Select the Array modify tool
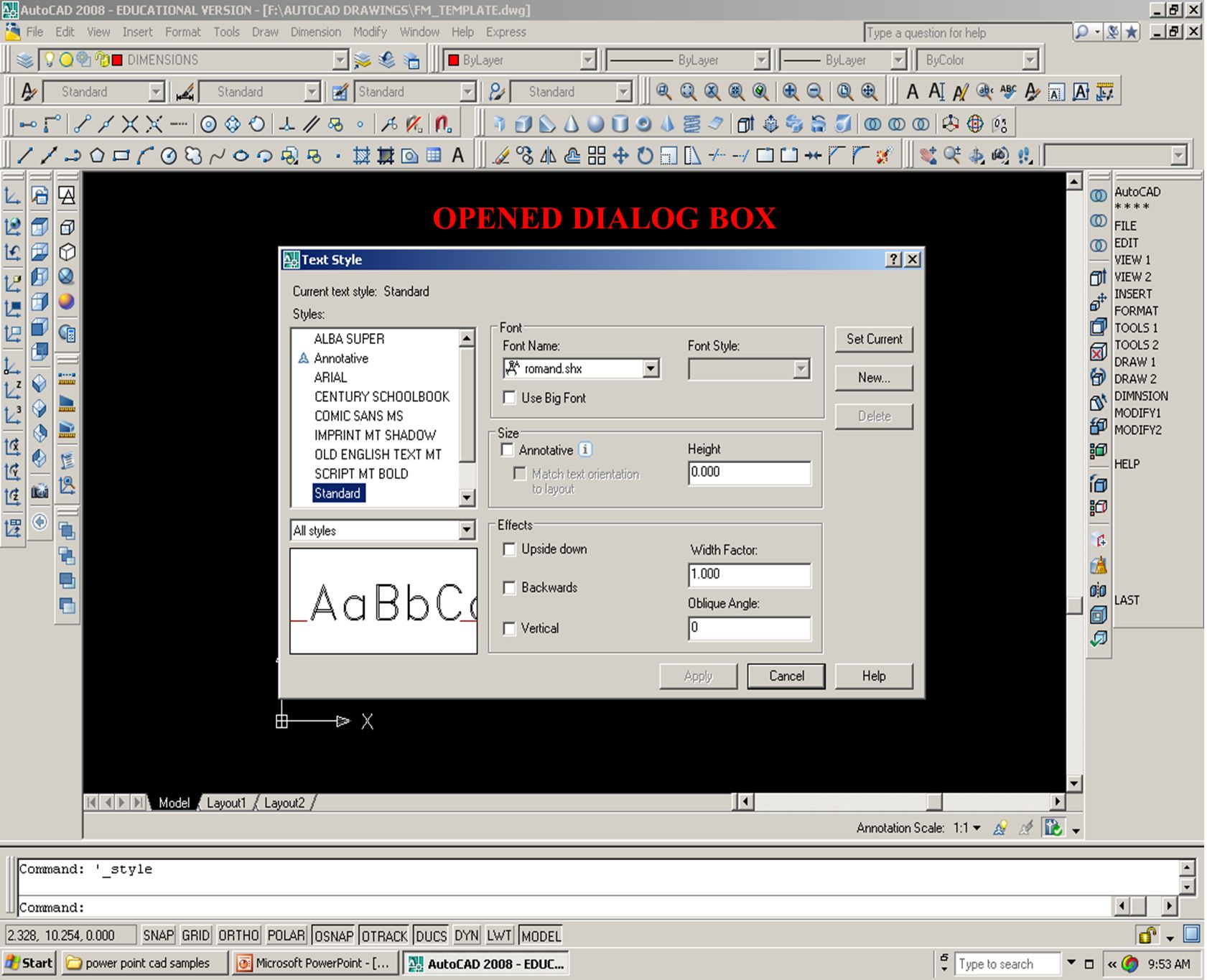This screenshot has height=980, width=1225. click(x=597, y=155)
